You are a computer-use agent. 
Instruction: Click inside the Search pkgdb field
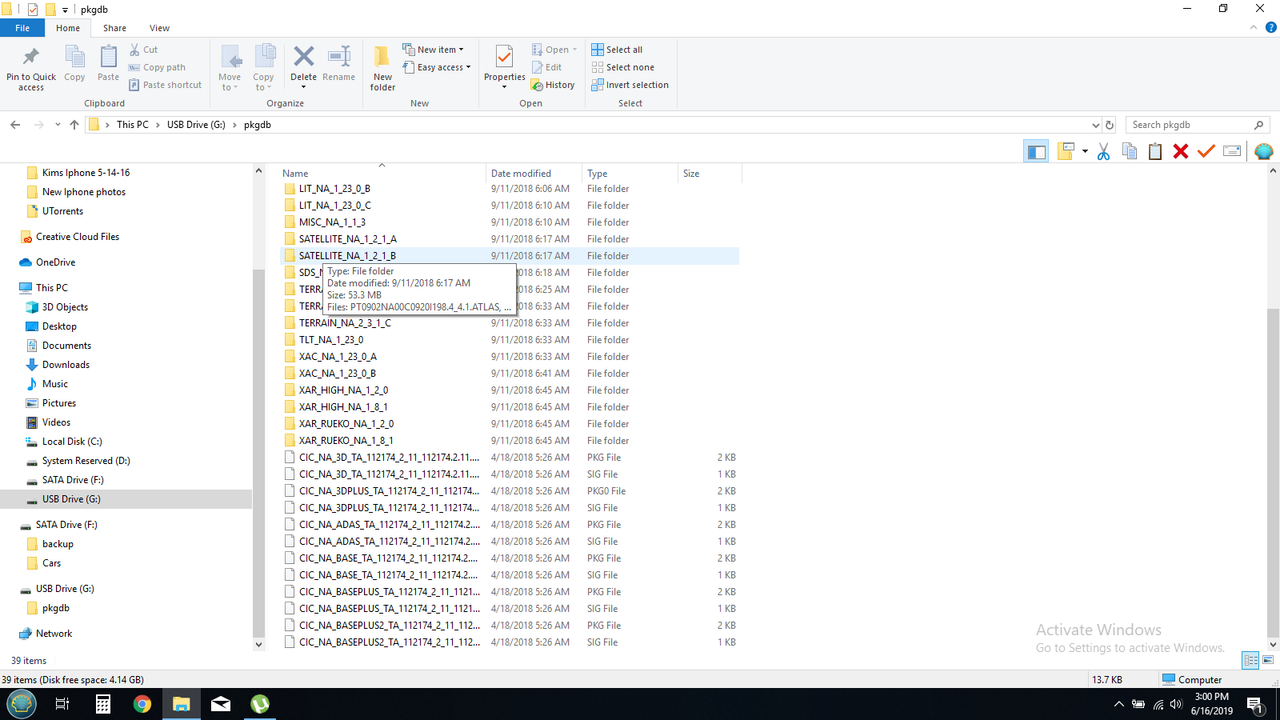pyautogui.click(x=1190, y=124)
